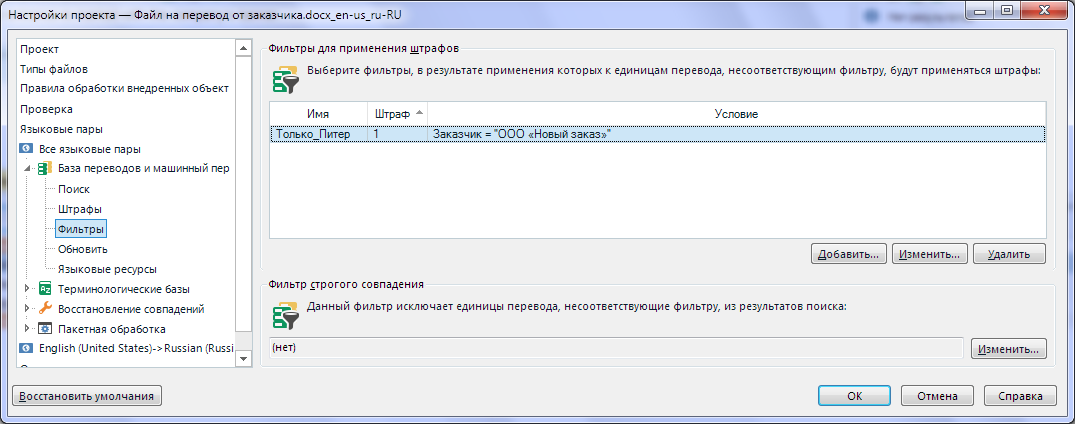
Task: Select the Только_Питер filter row
Action: click(314, 133)
